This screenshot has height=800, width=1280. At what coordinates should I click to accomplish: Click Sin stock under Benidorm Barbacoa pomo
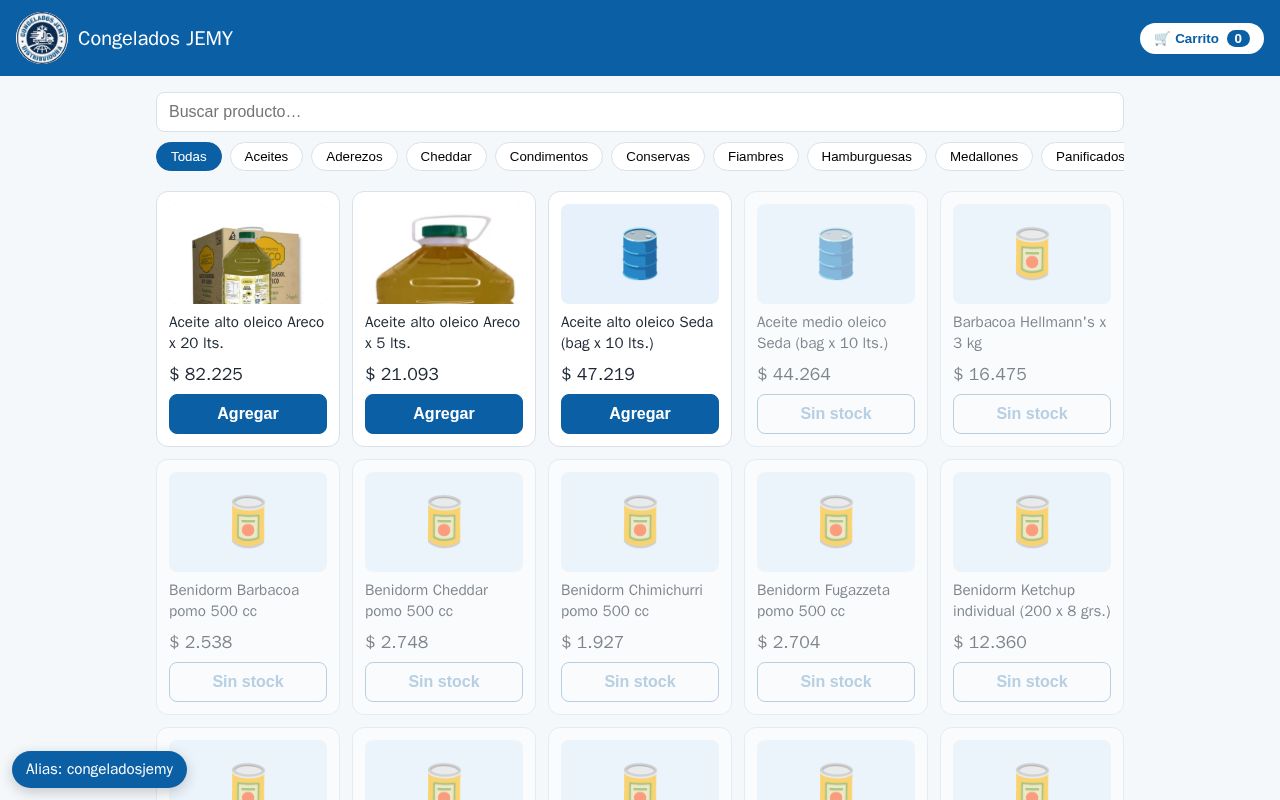(x=248, y=682)
